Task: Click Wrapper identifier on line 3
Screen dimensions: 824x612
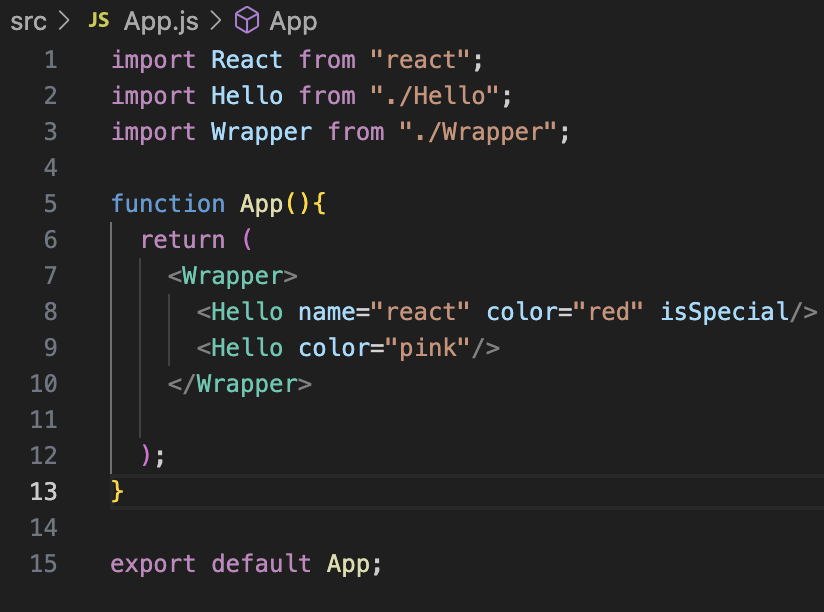Action: click(x=261, y=132)
